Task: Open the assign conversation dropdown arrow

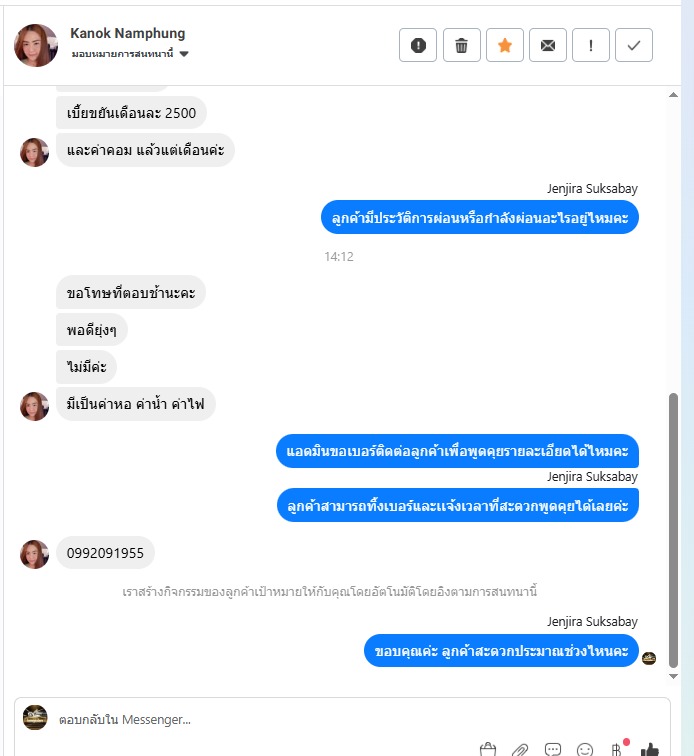Action: [x=184, y=54]
